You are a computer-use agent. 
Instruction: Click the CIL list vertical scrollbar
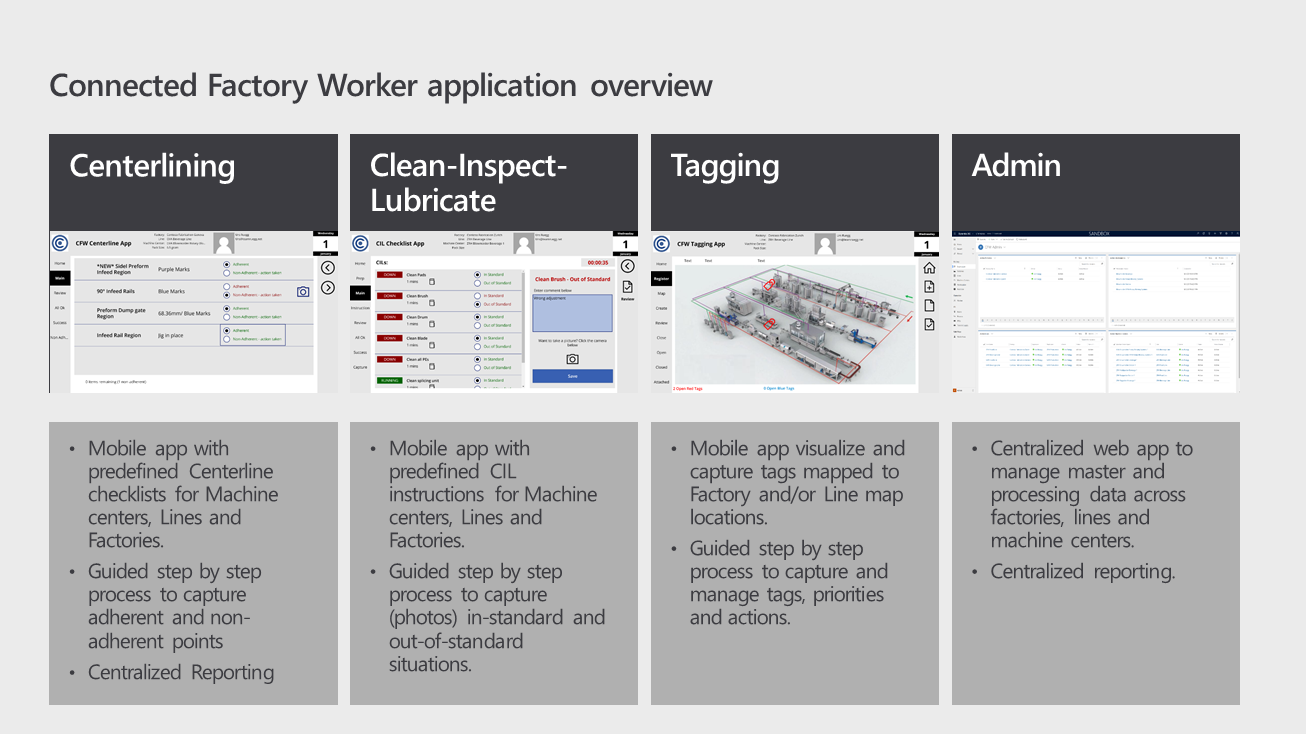coord(523,329)
